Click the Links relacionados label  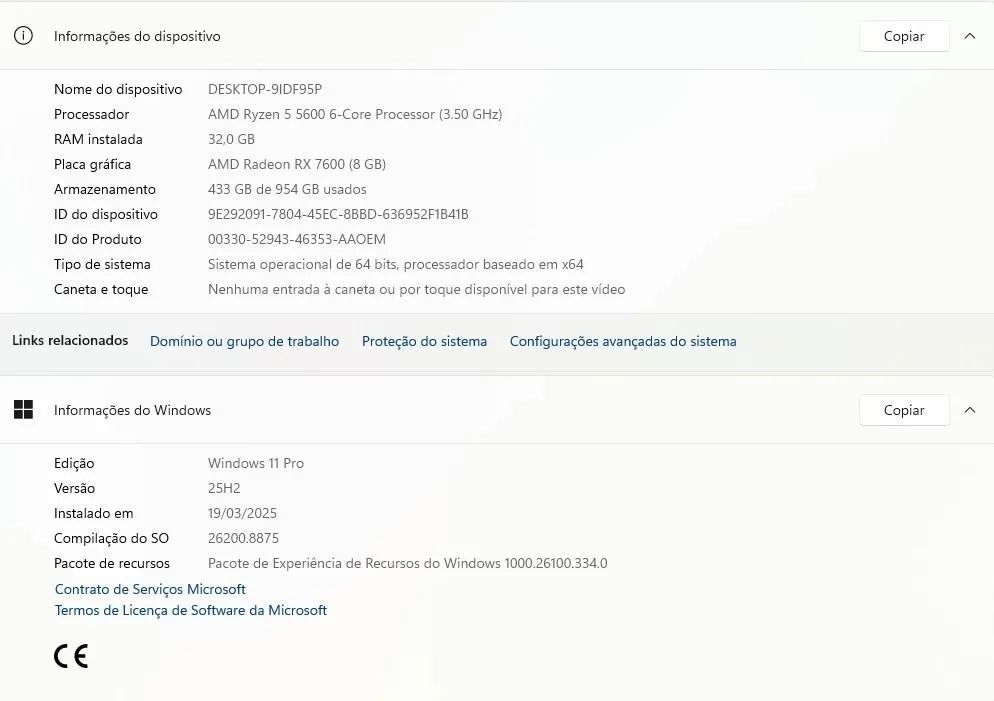[x=70, y=340]
